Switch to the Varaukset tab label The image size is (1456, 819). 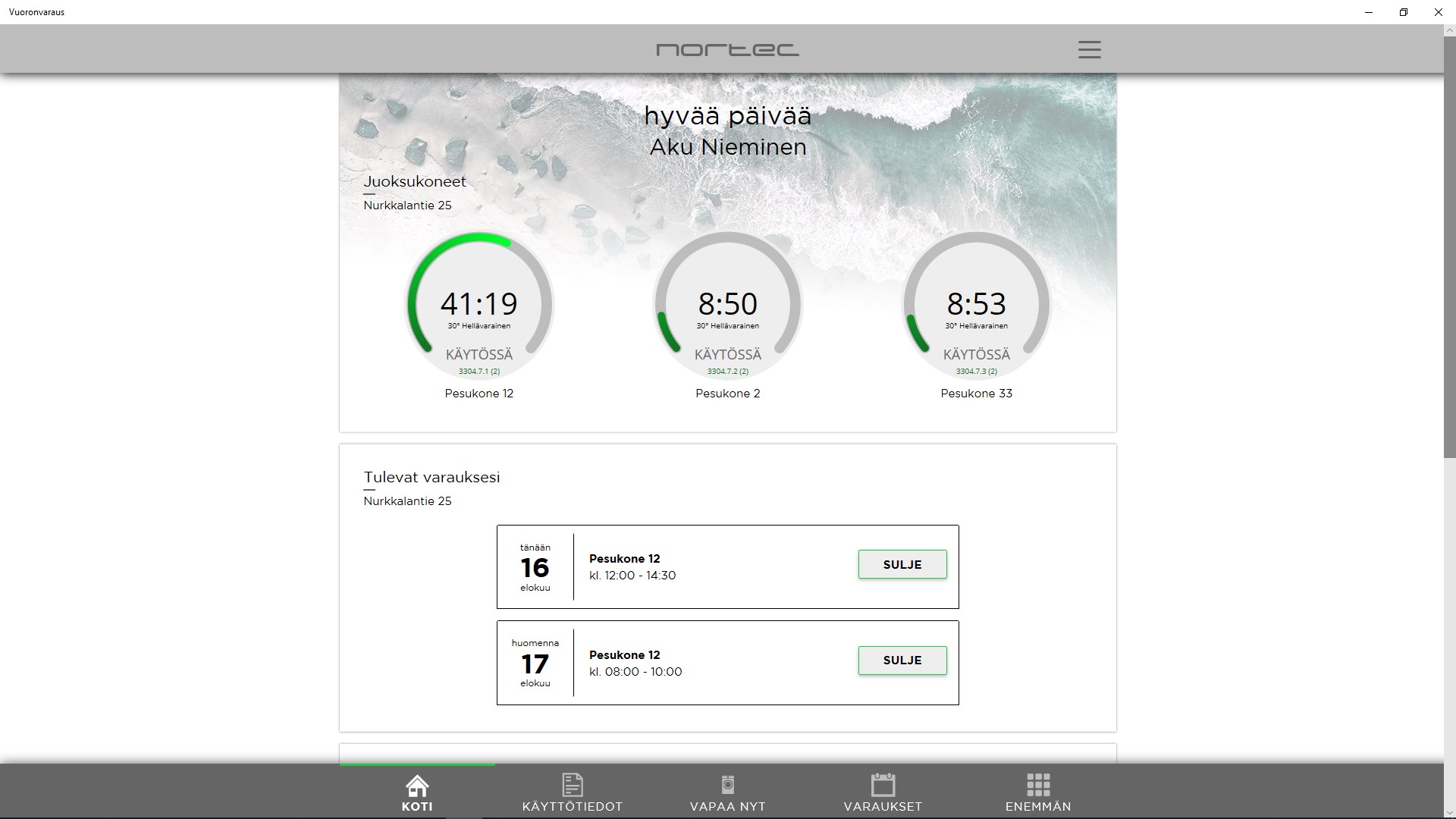(x=883, y=807)
